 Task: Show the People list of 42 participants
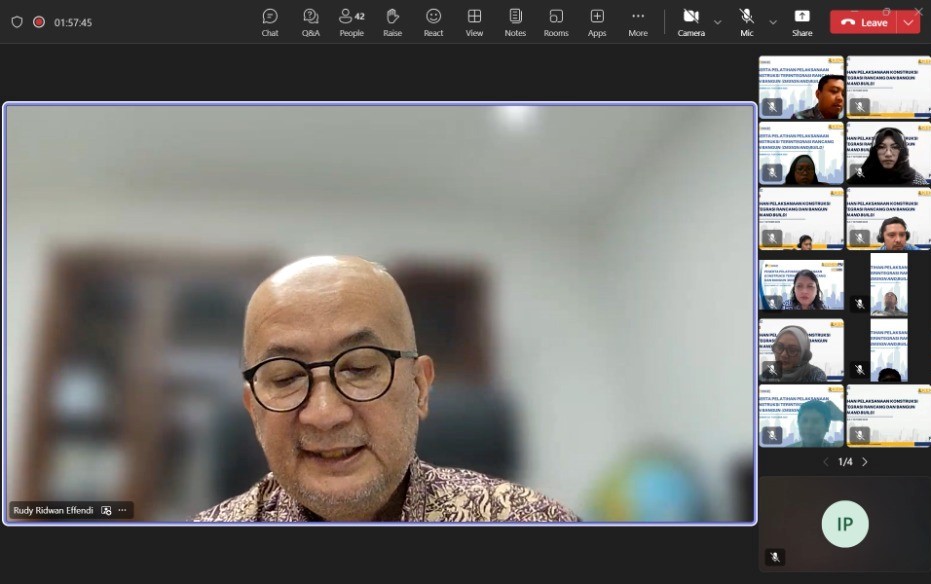[x=351, y=22]
